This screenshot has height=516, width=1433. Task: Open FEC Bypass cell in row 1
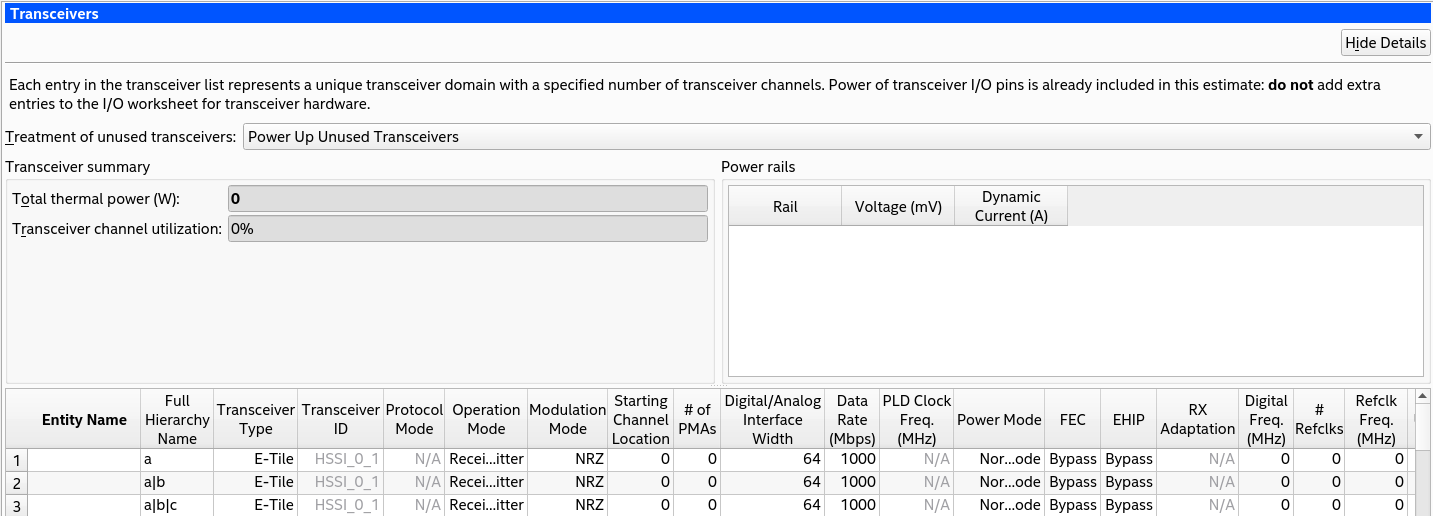click(1072, 459)
